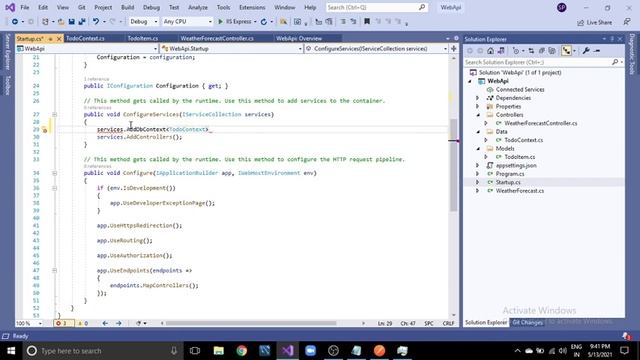Click the Live Share button

tap(595, 22)
